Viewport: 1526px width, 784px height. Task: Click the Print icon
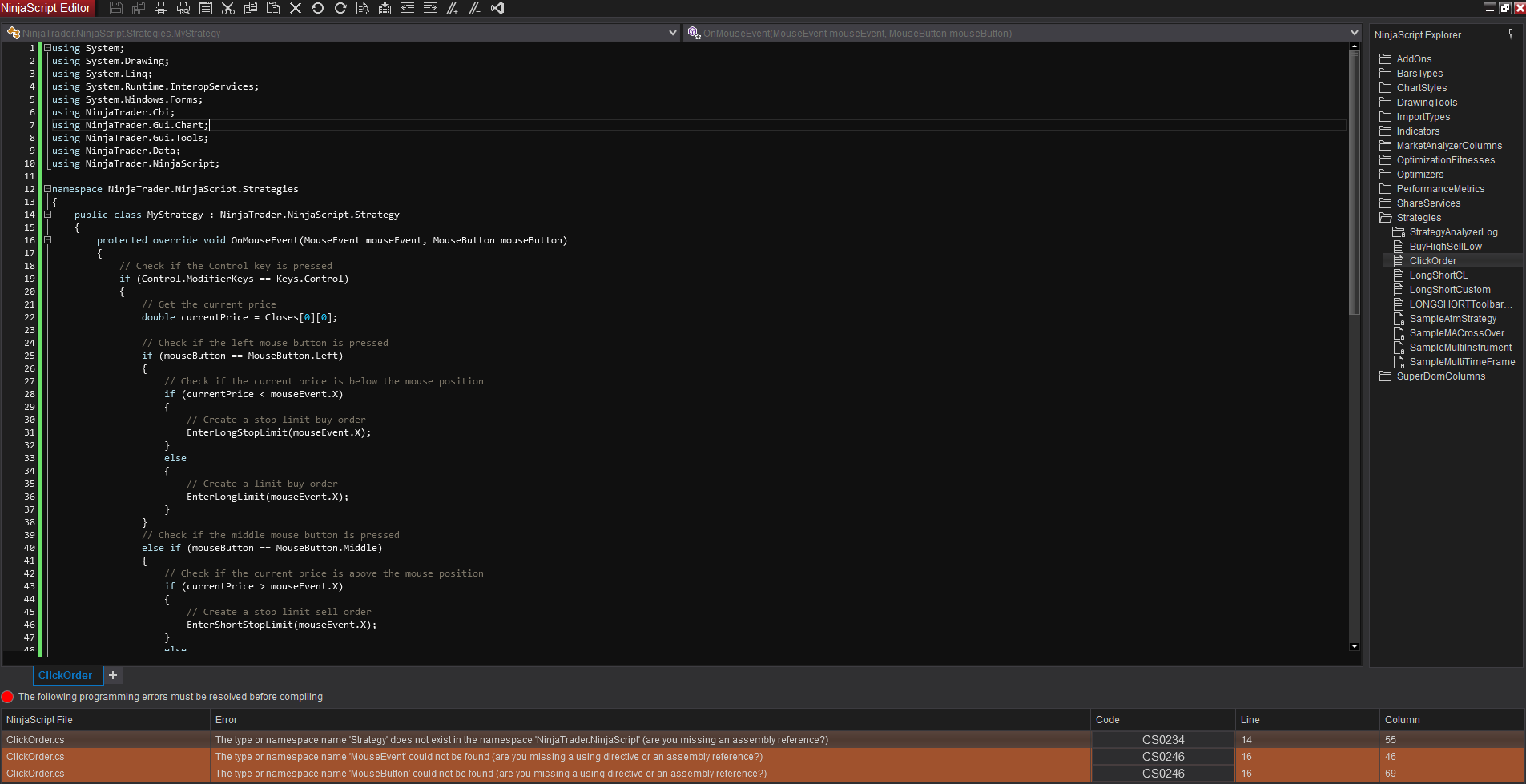coord(161,8)
